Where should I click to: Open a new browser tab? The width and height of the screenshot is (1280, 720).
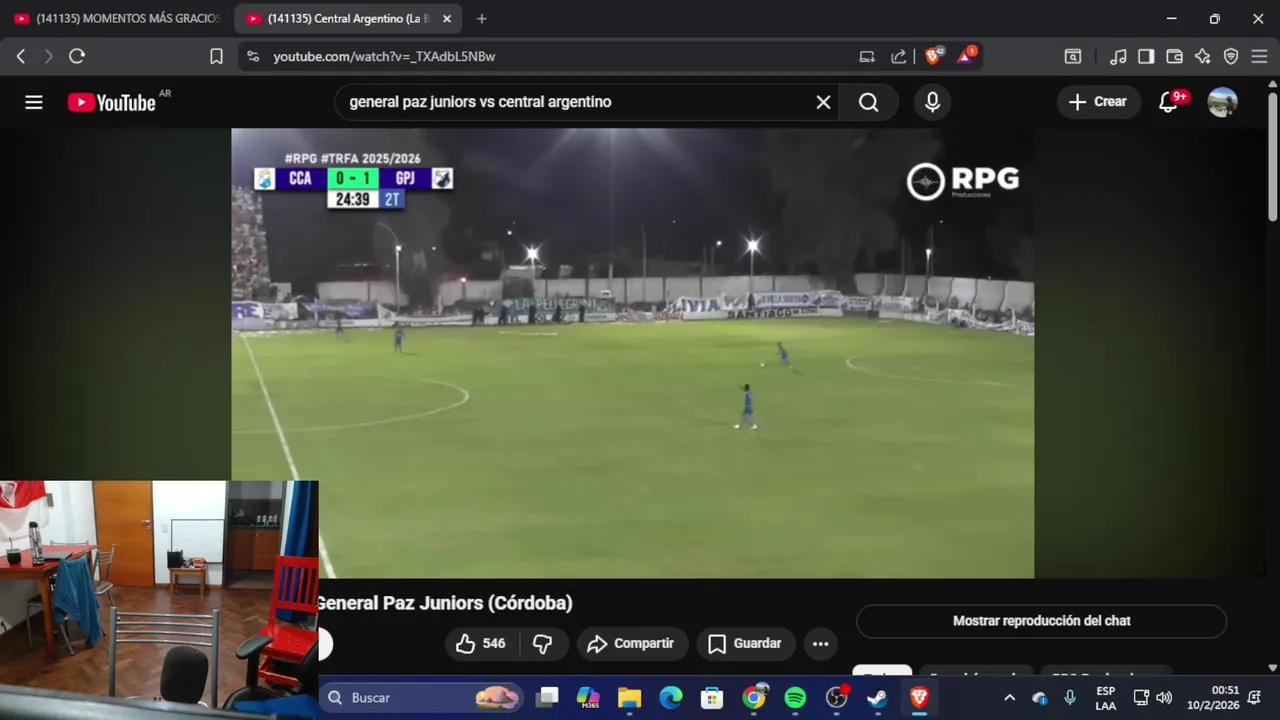[482, 19]
